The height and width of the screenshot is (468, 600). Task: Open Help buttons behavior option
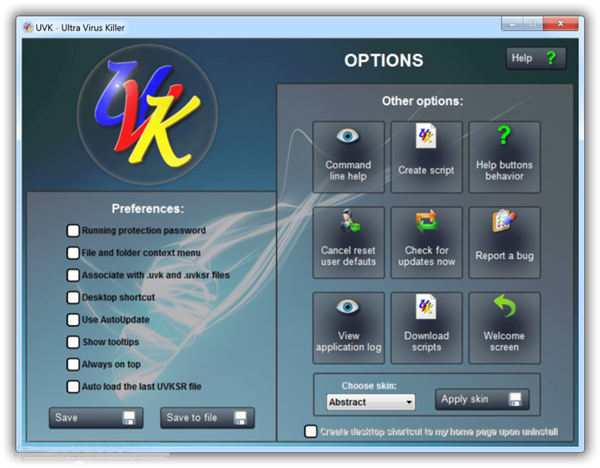[504, 157]
